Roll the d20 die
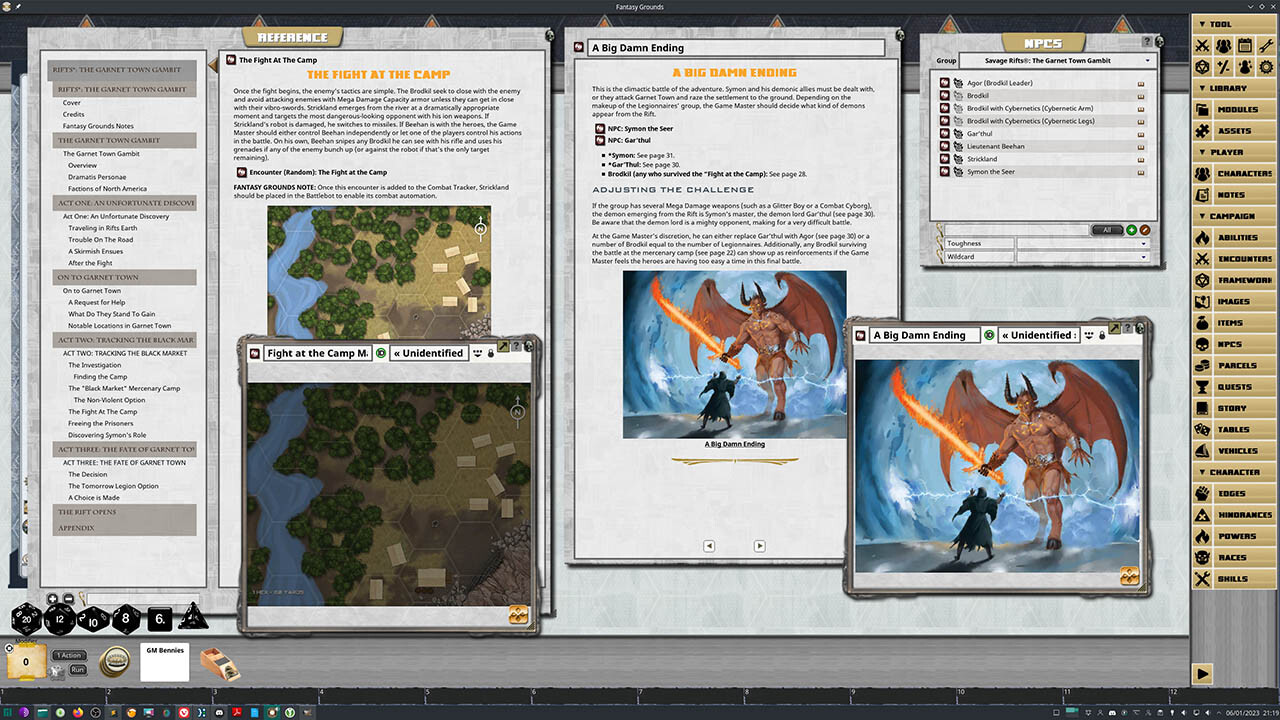1280x720 pixels. pos(26,620)
